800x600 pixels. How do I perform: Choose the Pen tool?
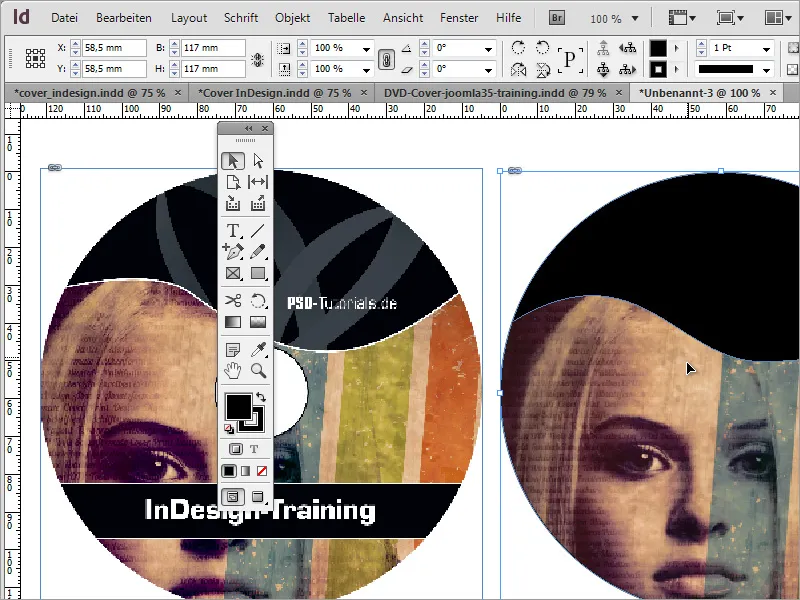coord(233,252)
